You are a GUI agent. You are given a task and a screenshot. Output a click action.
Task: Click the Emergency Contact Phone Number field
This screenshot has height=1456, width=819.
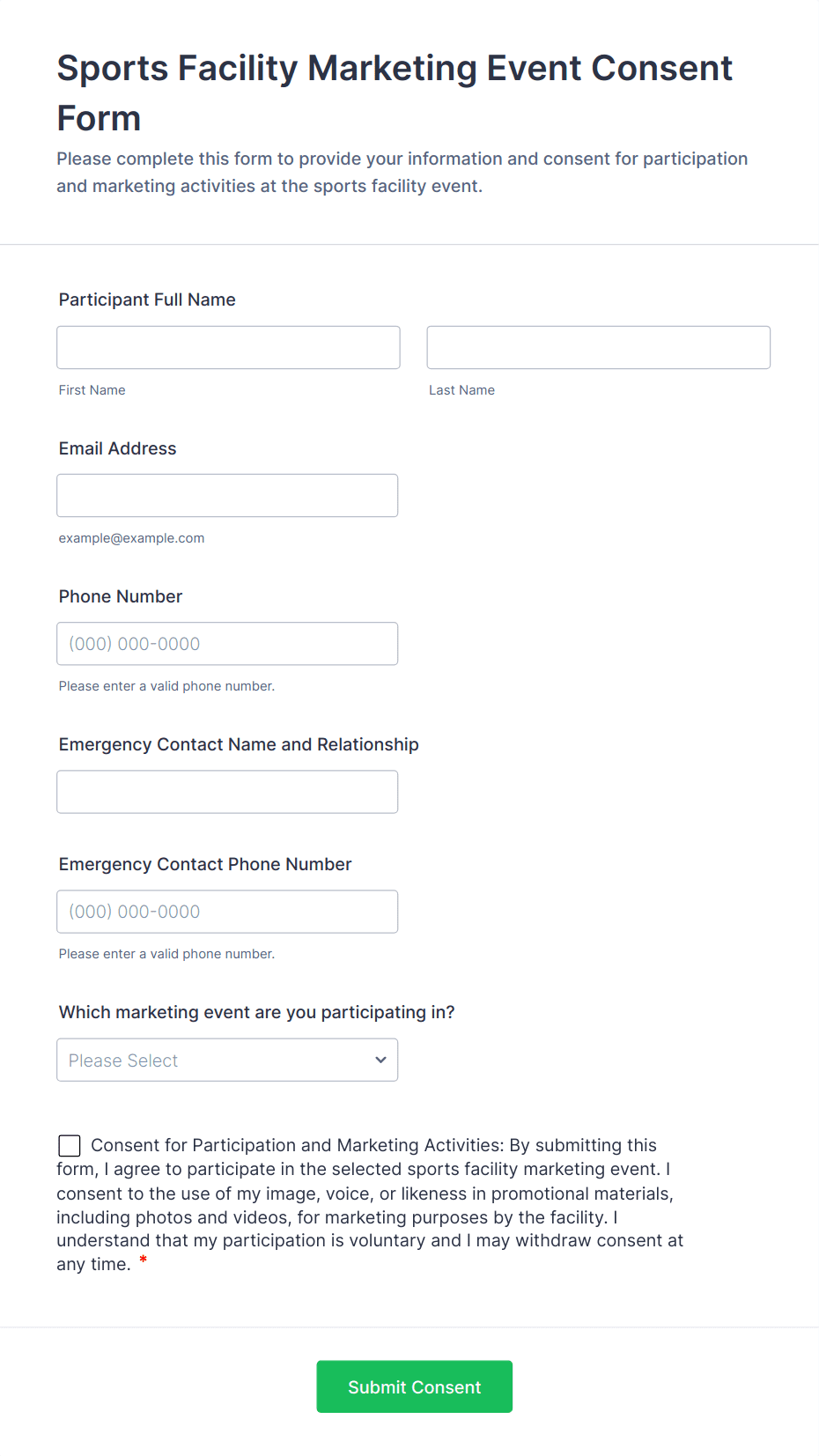tap(227, 911)
